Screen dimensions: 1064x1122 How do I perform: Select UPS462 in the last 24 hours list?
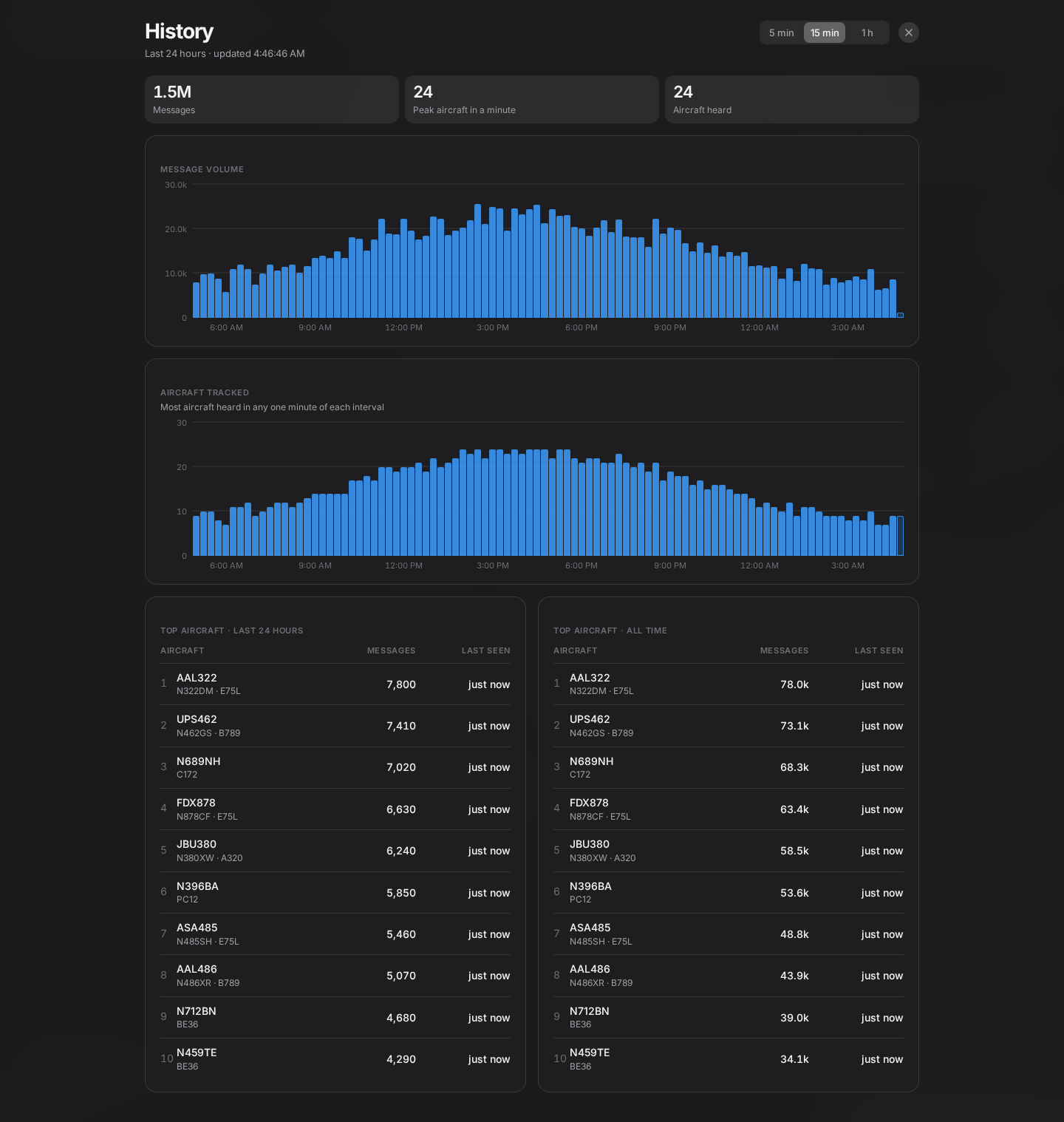[335, 726]
